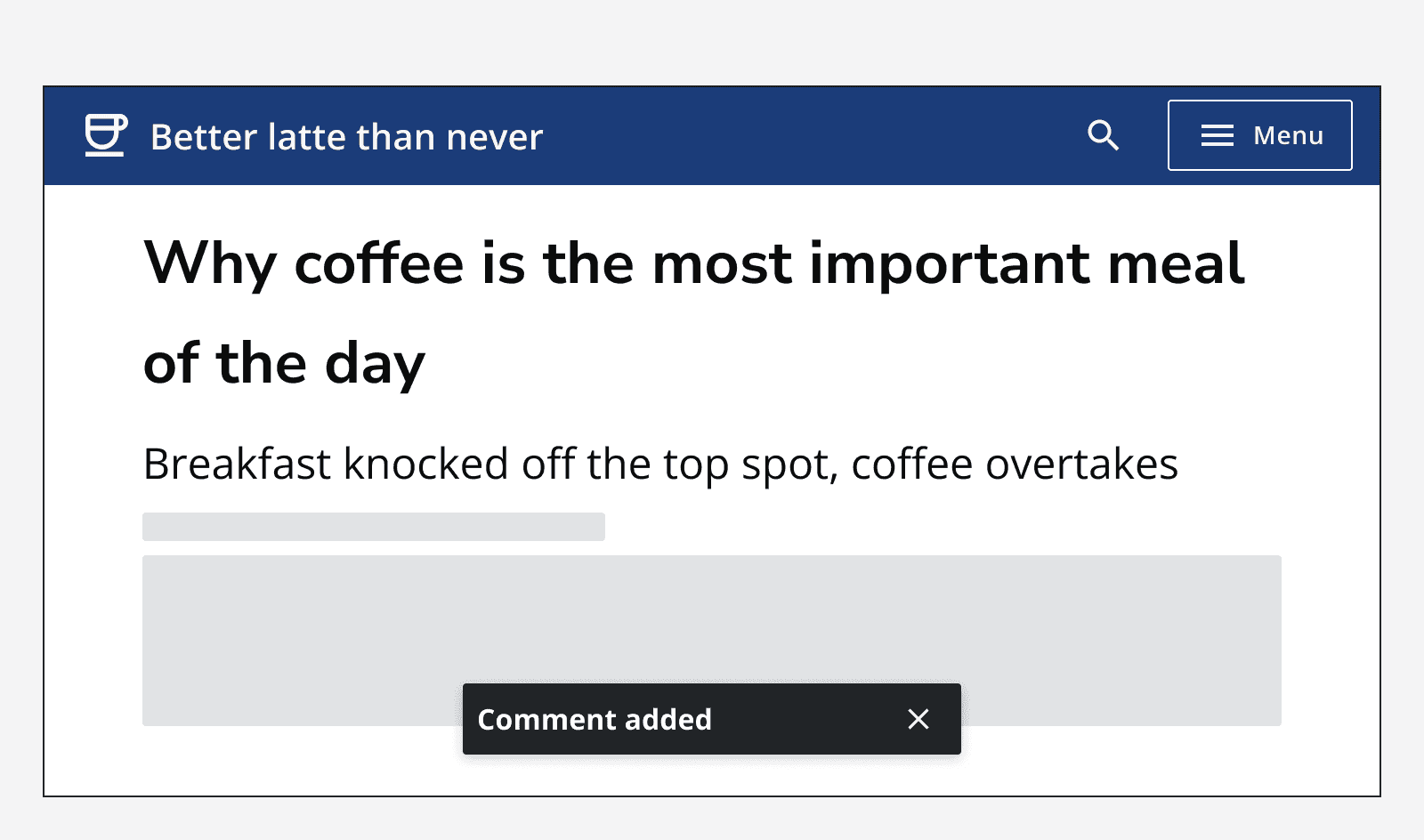Click the 'Comment added' toast message
Viewport: 1424px width, 840px height.
pyautogui.click(x=595, y=719)
